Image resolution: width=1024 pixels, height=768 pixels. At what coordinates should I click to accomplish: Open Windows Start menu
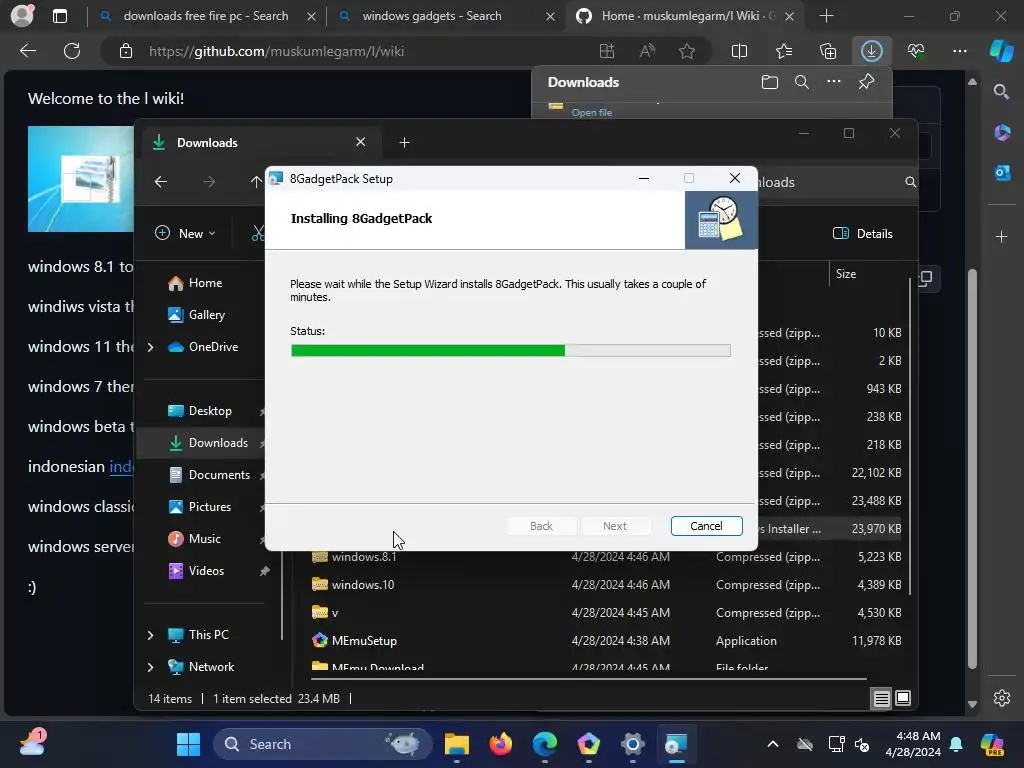pos(188,744)
